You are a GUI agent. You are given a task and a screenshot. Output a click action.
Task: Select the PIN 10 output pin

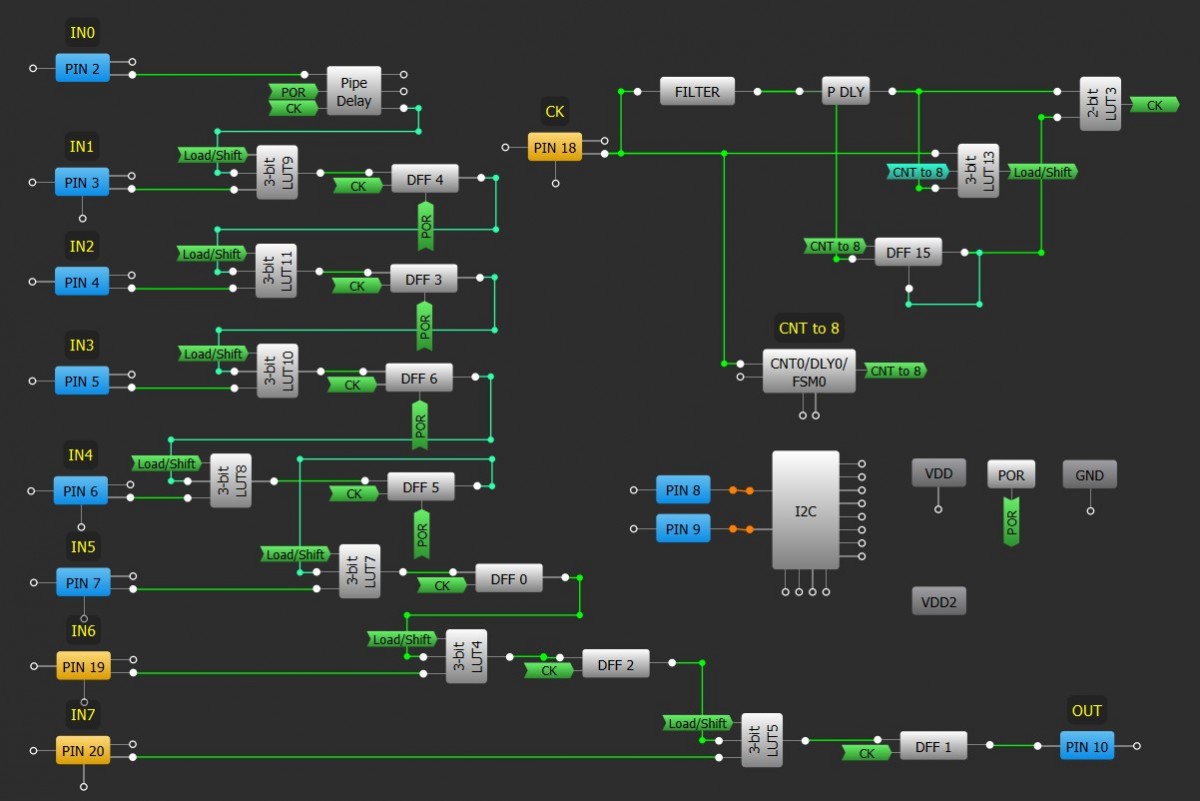coord(1087,746)
